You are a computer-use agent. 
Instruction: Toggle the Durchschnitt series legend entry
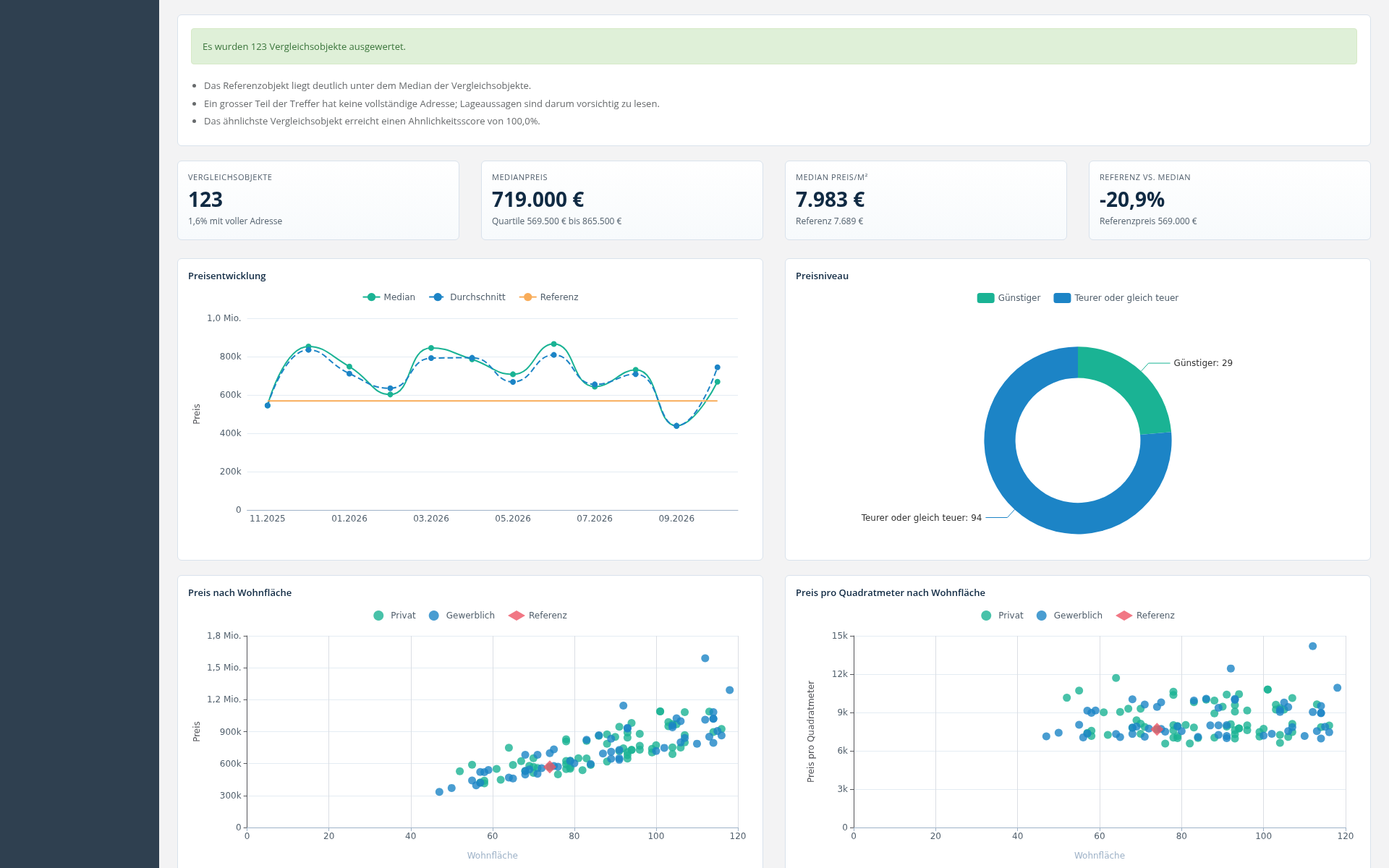click(x=467, y=297)
